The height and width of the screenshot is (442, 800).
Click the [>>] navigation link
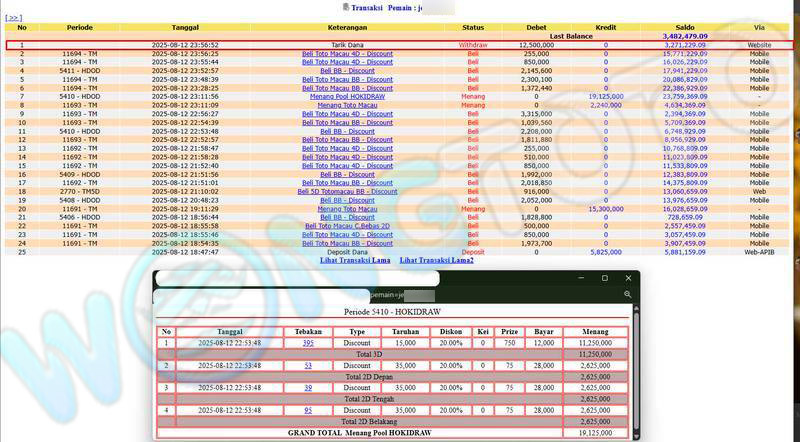point(13,18)
